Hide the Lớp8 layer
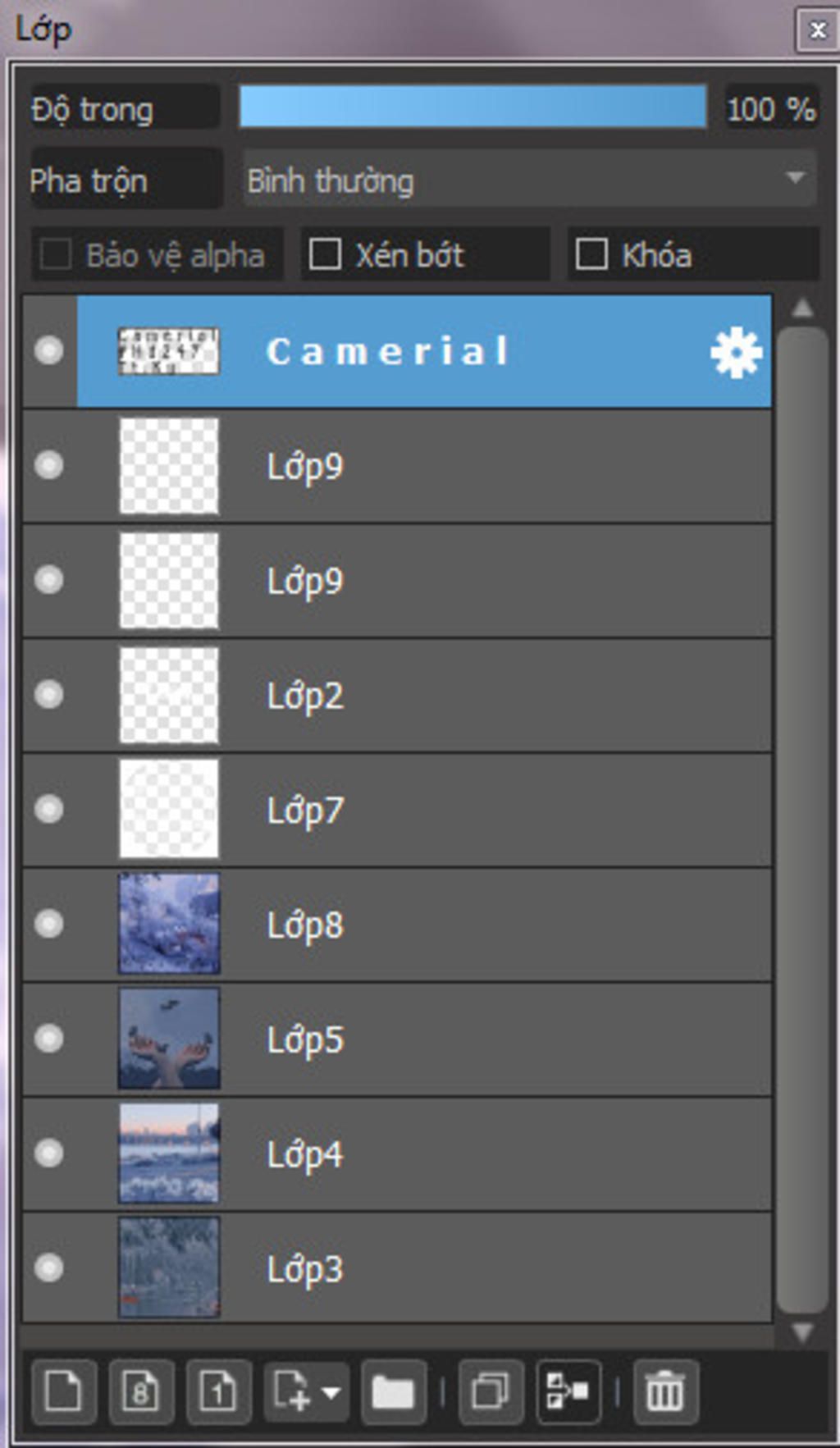 point(49,924)
